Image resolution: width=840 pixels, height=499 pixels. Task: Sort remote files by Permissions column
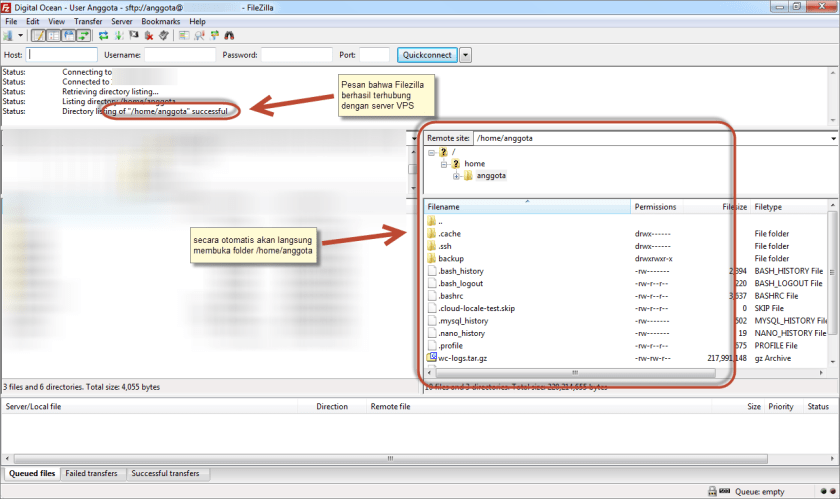point(656,206)
